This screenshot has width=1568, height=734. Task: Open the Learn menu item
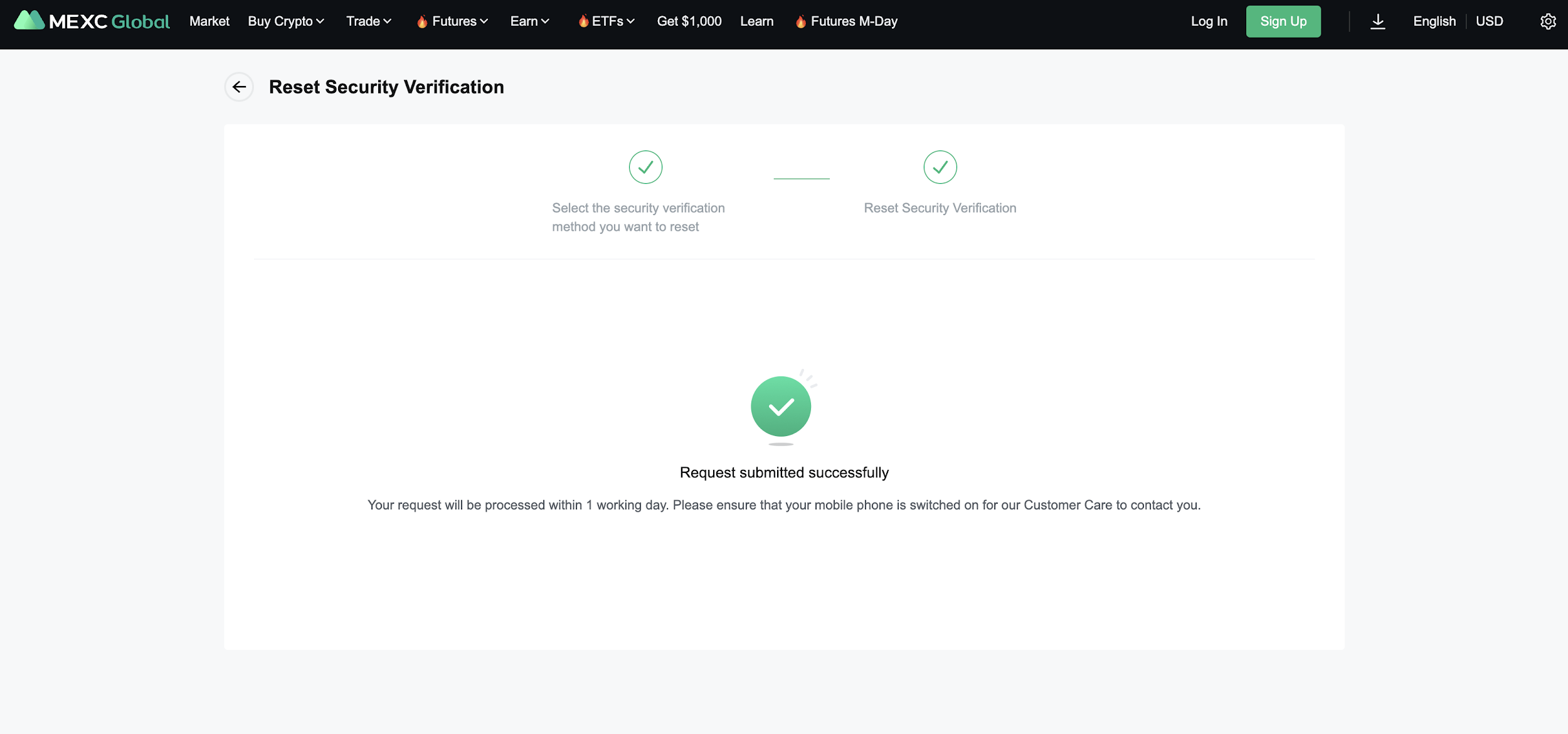pos(756,21)
